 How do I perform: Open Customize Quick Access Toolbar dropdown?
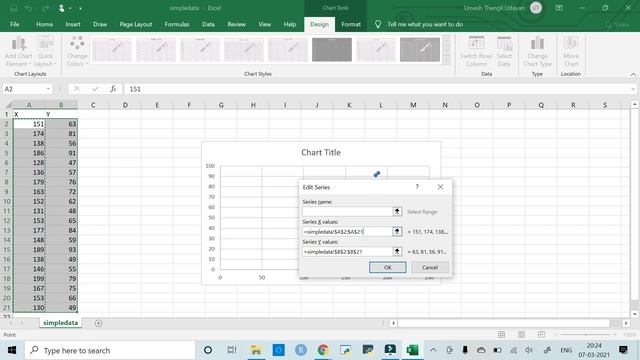[80, 8]
